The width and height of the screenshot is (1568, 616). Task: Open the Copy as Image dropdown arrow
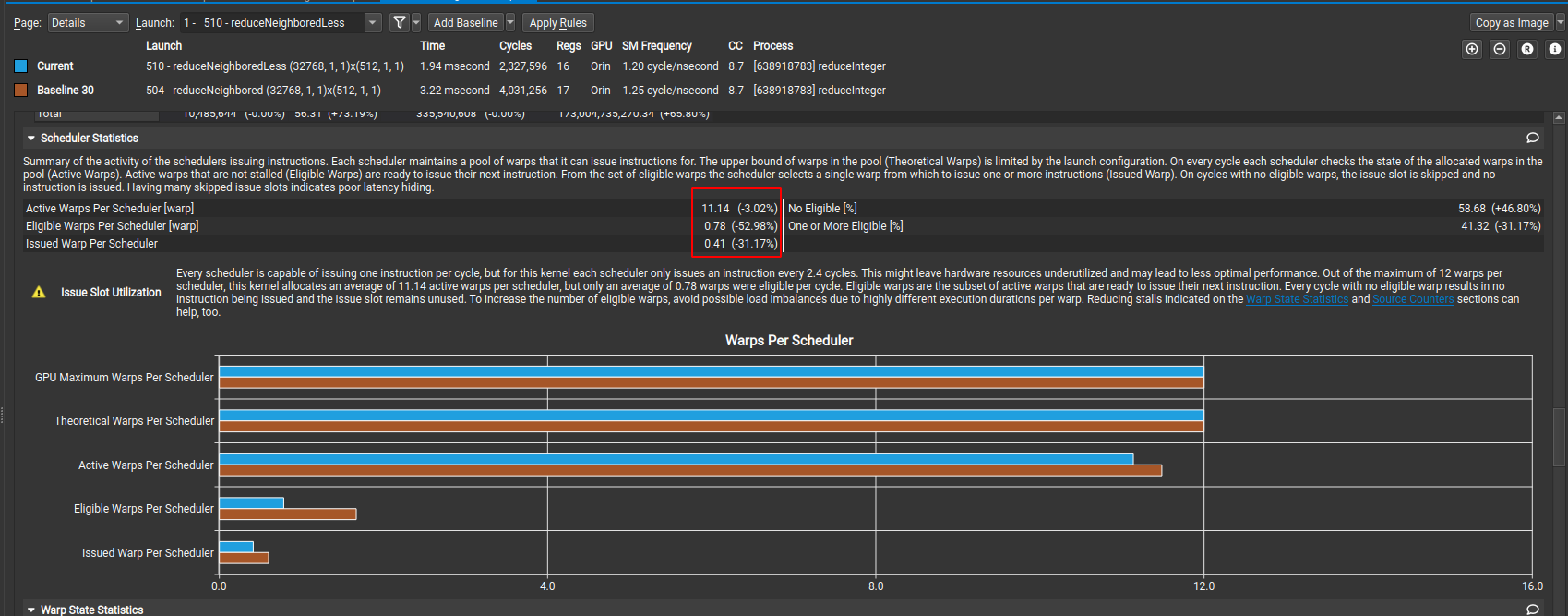(1561, 22)
